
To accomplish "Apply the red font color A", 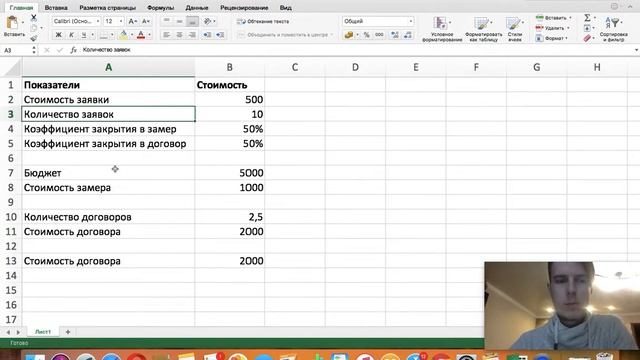I will [141, 35].
